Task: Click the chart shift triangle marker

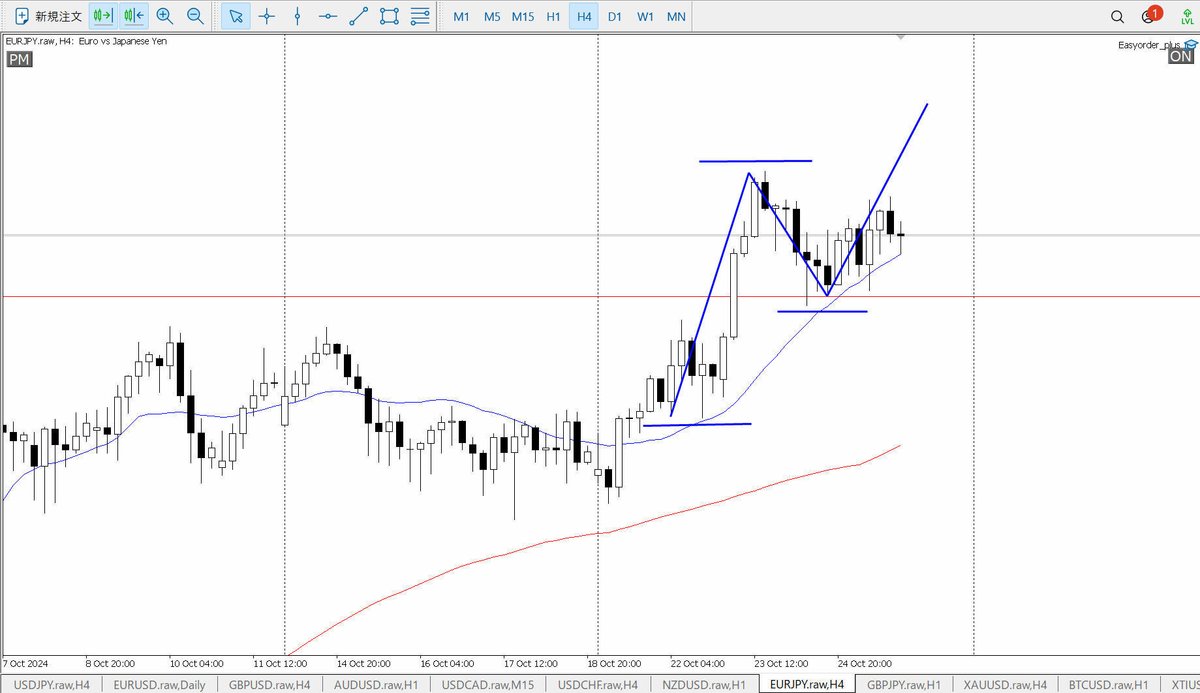Action: tap(901, 38)
